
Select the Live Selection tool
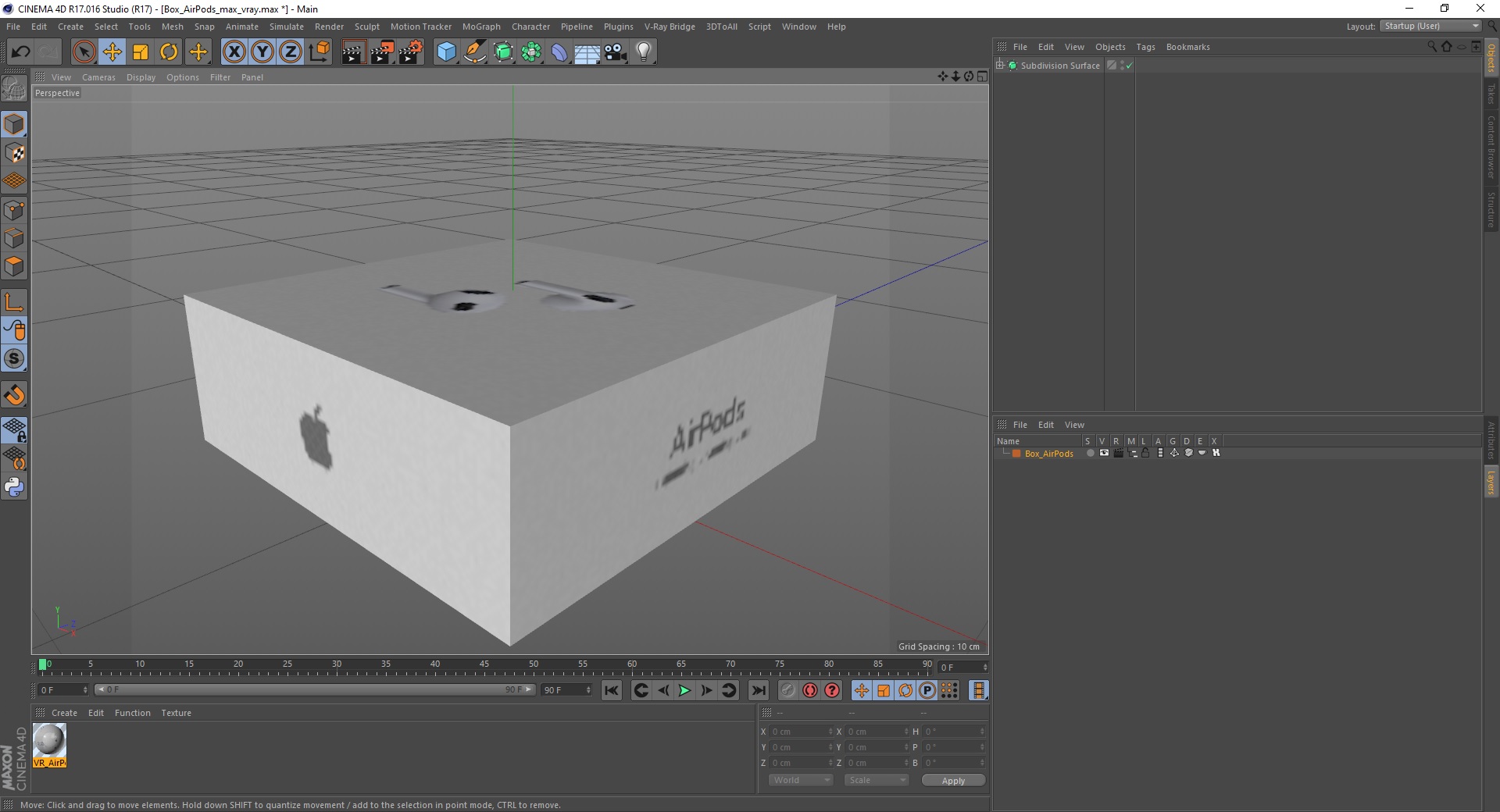click(x=84, y=52)
